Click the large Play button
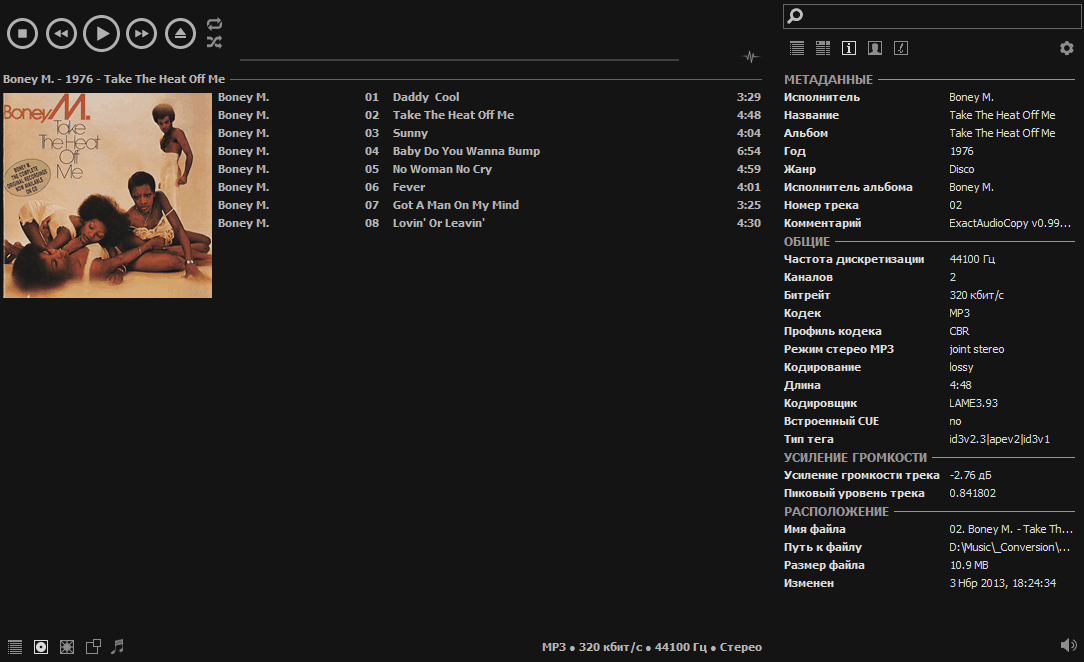This screenshot has height=662, width=1084. coord(101,34)
